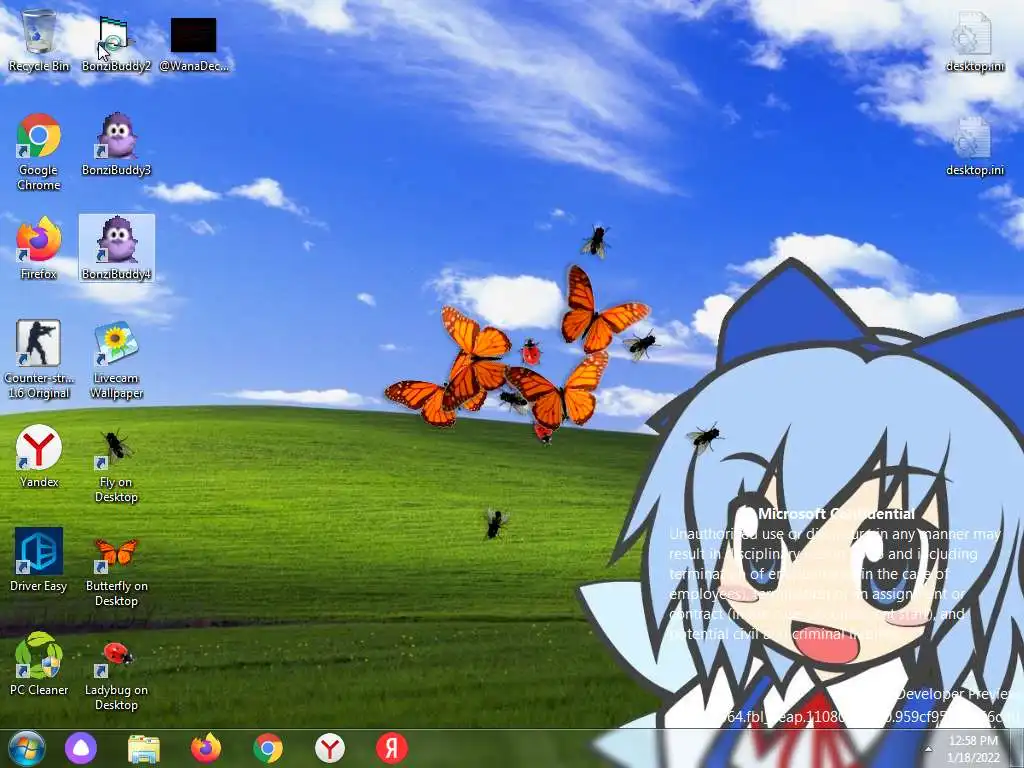Select the PC Cleaner shortcut

tap(39, 664)
